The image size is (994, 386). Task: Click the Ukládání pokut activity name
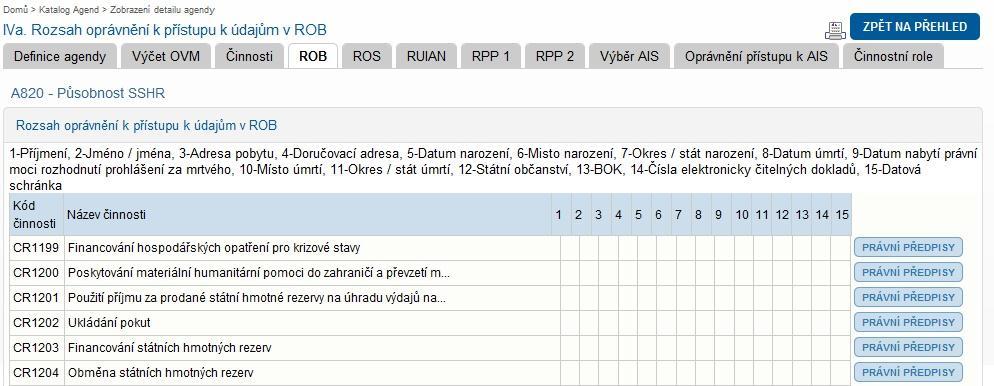pos(109,323)
